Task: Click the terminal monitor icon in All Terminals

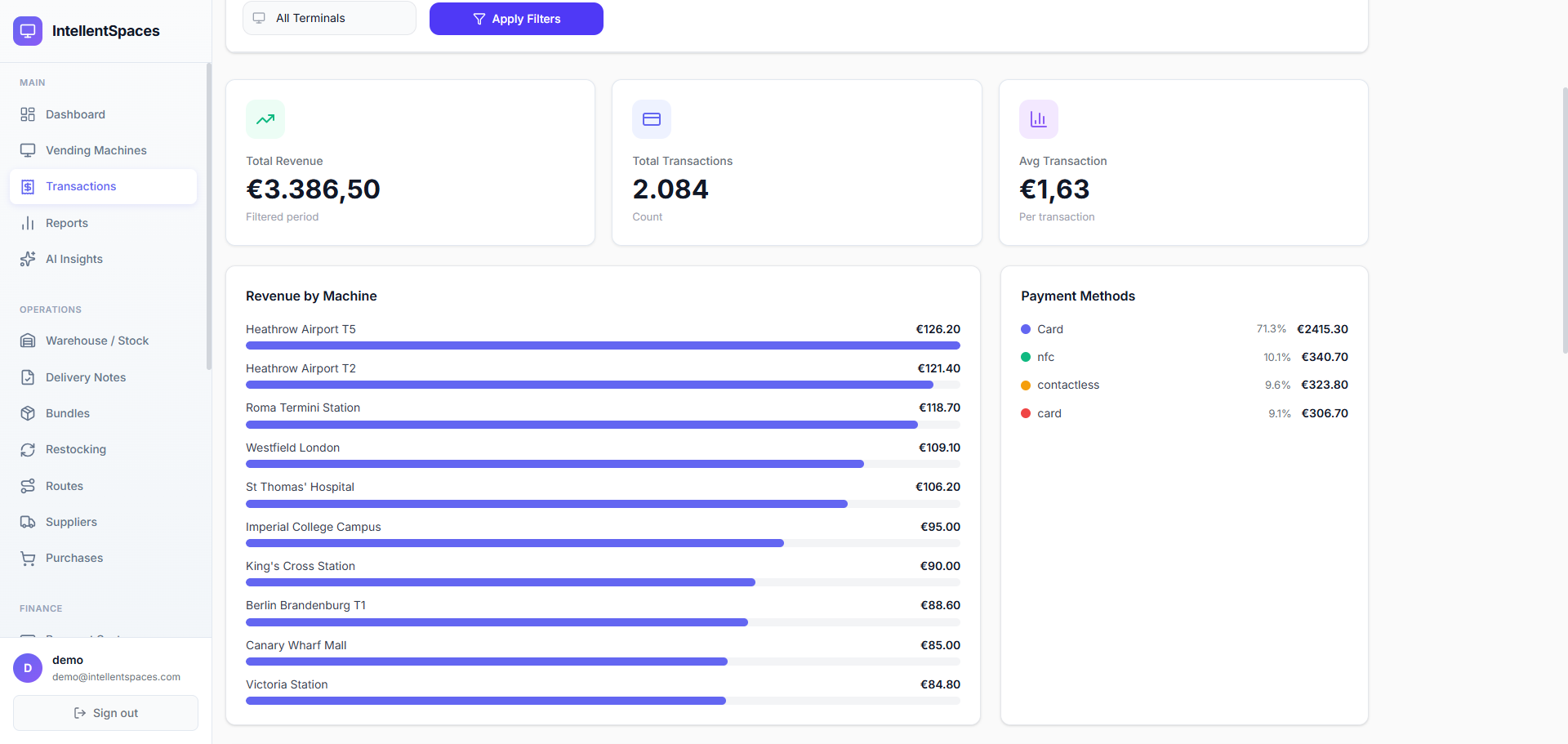Action: [259, 18]
